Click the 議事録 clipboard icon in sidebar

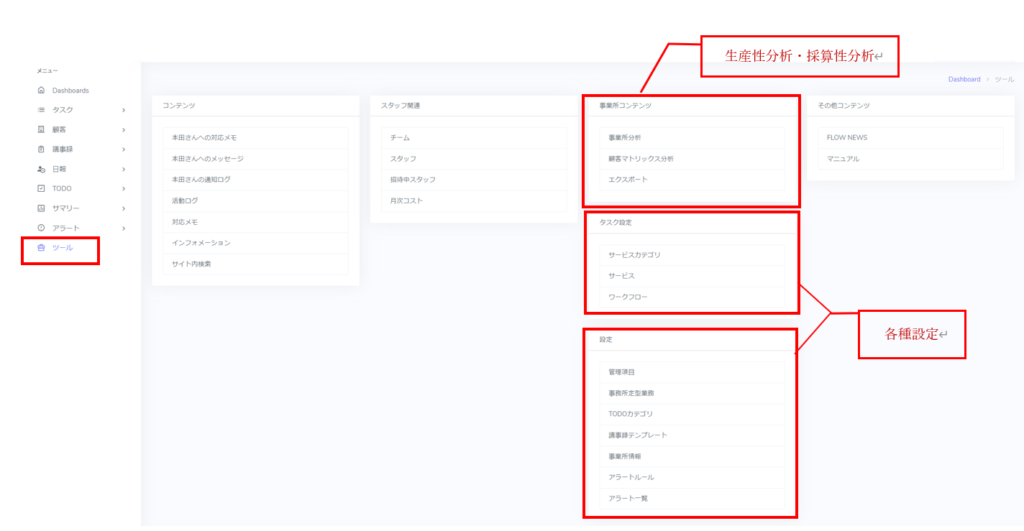[40, 149]
